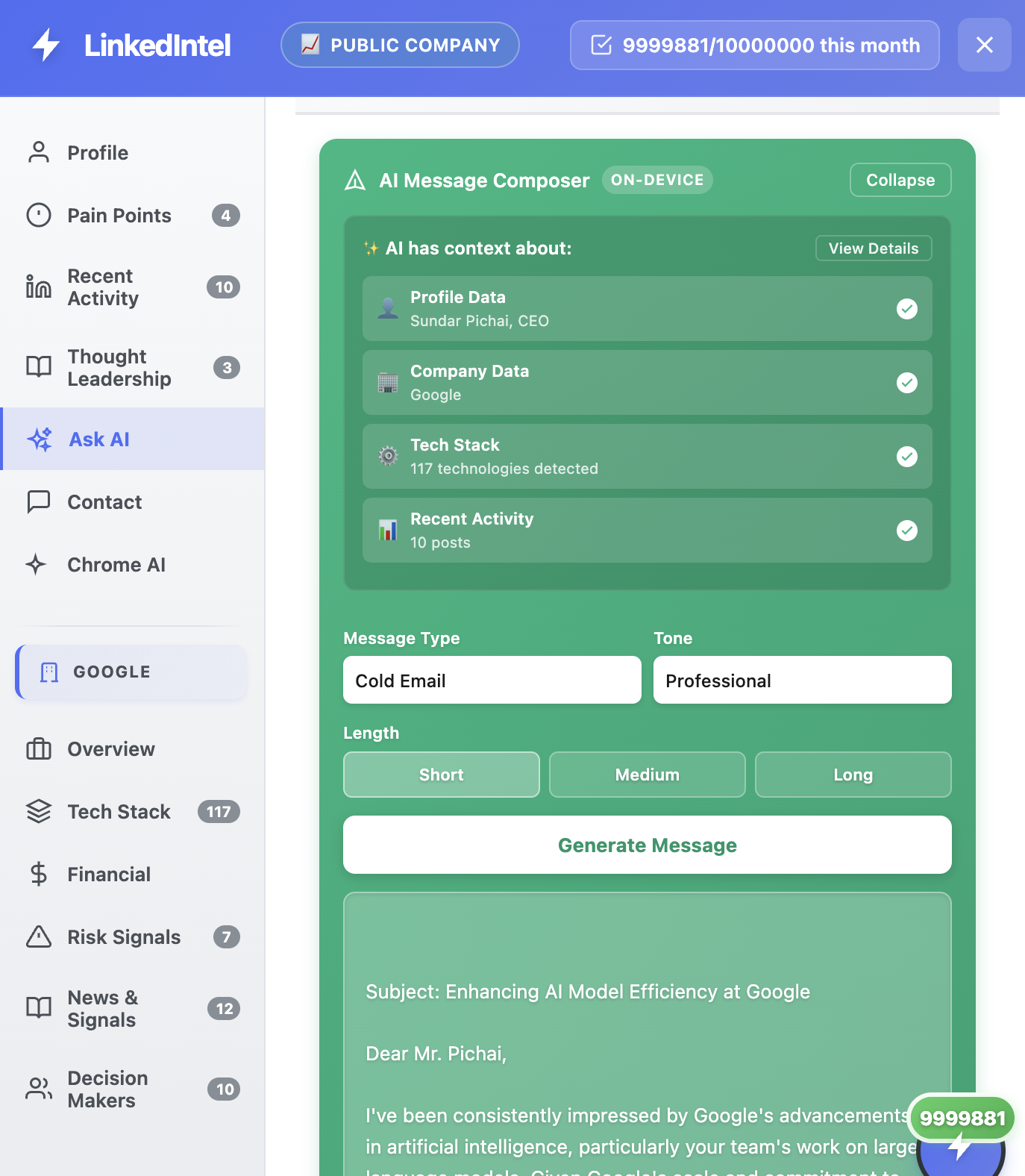The image size is (1025, 1176).
Task: Click the building icon in Company Data row
Action: [x=388, y=382]
